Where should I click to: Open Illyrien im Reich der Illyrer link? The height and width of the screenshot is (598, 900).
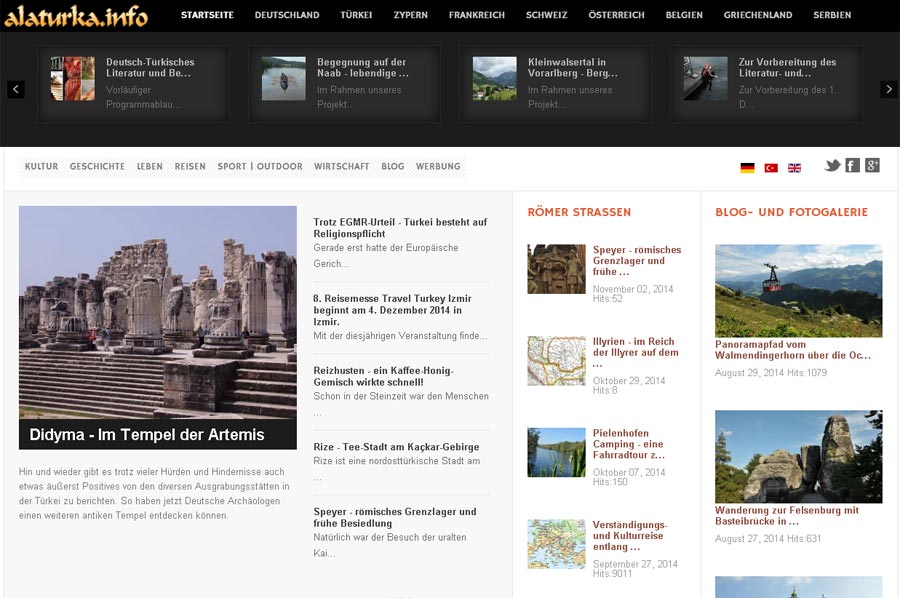635,352
